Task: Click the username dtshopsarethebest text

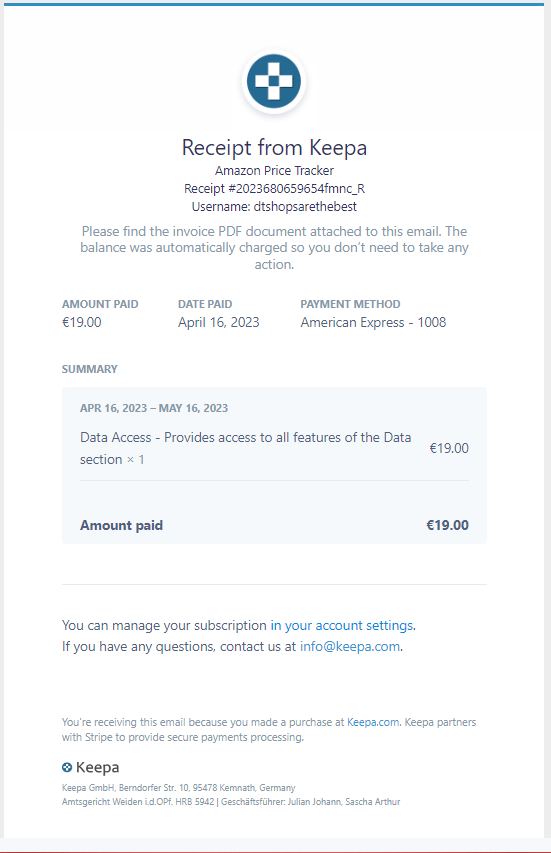Action: [x=274, y=207]
